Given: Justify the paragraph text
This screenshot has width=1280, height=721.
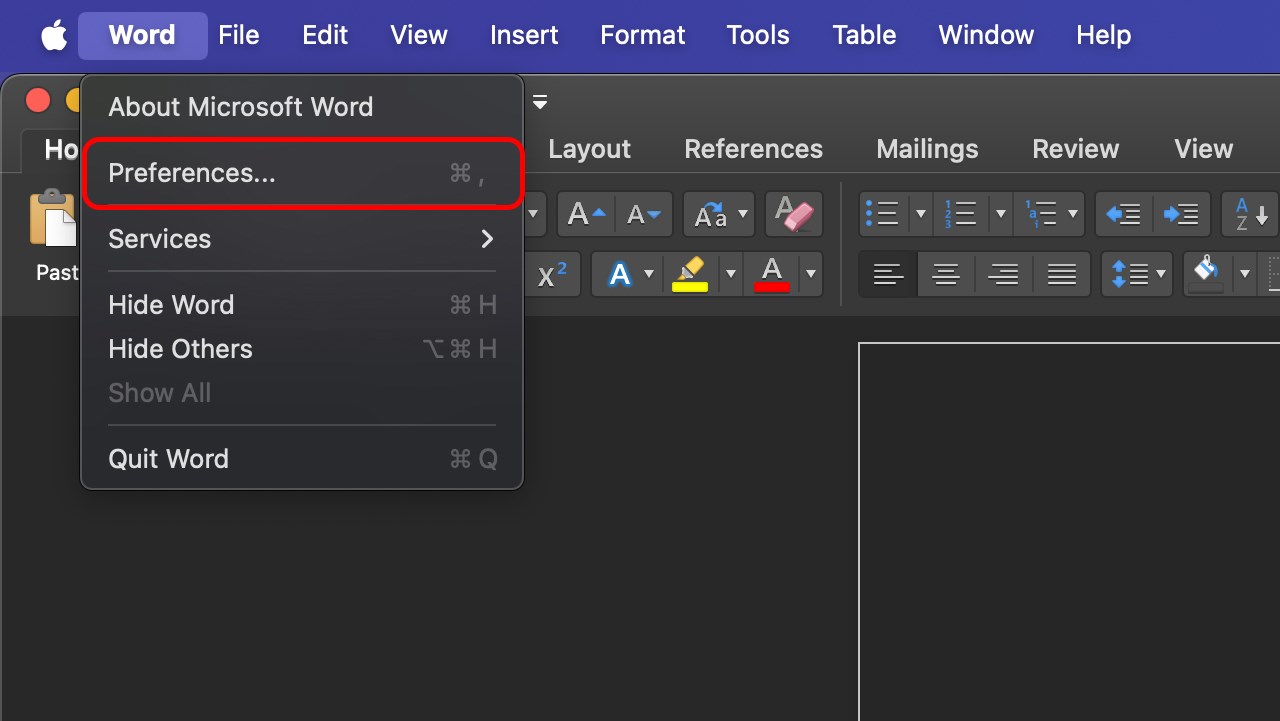Looking at the screenshot, I should [x=1061, y=274].
